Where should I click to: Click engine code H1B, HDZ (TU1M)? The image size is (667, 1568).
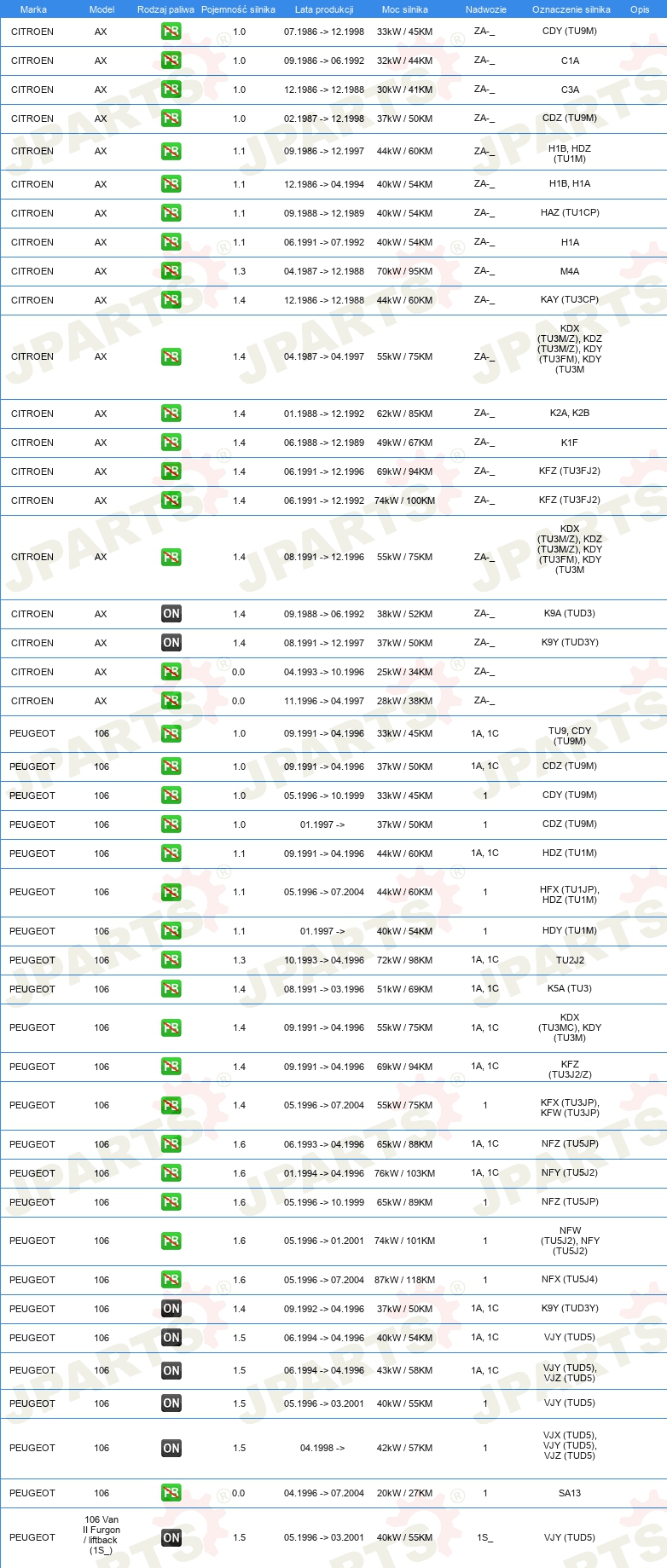click(570, 153)
